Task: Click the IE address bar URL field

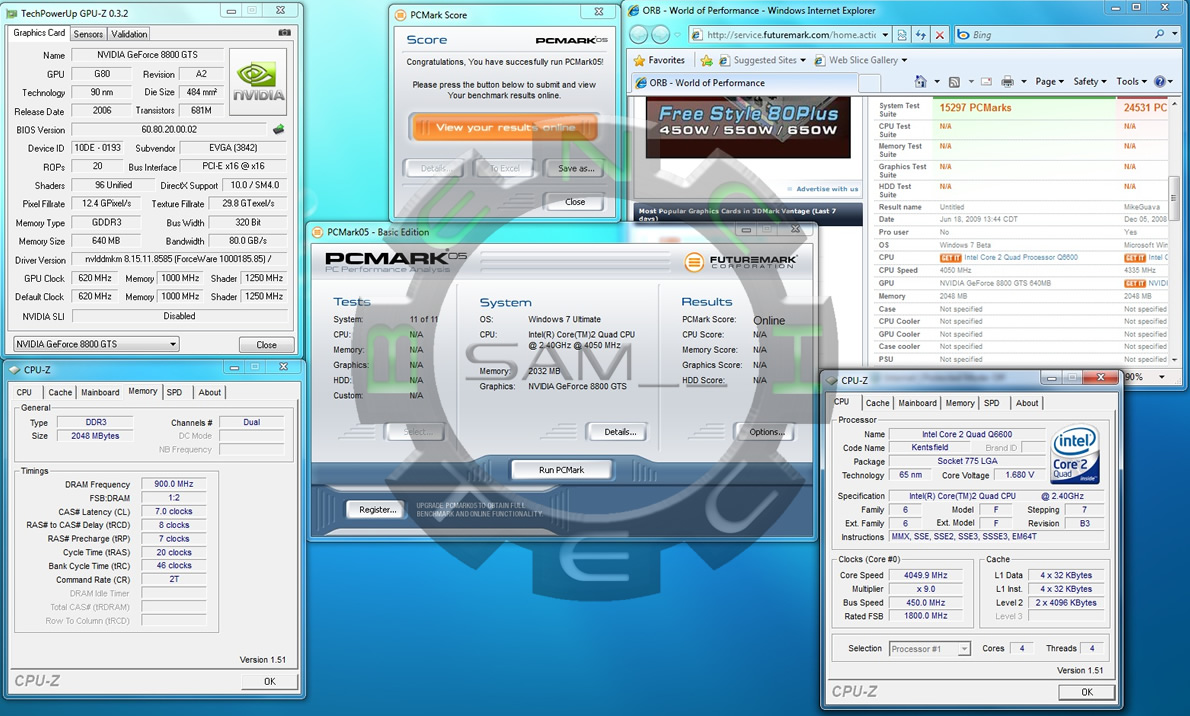Action: pos(790,35)
